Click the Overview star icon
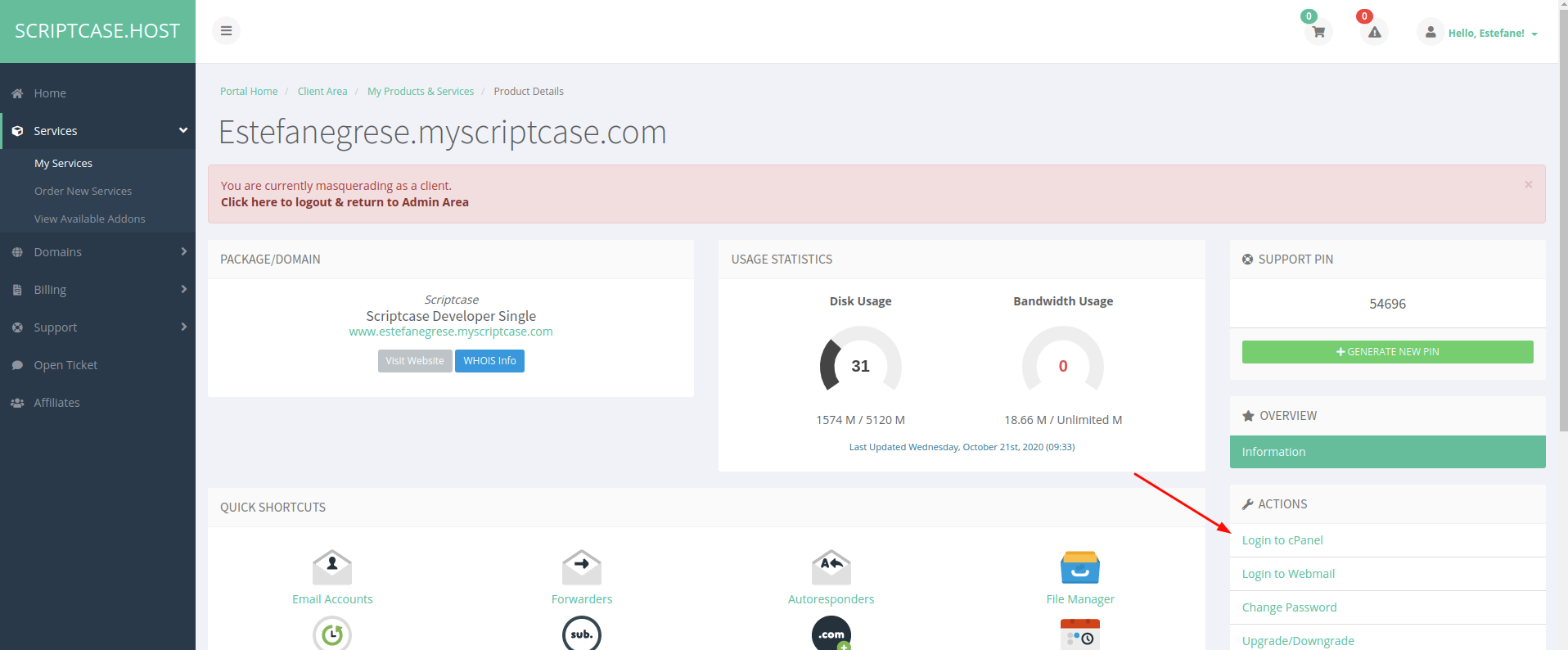Screen dimensions: 1568x650 (x=1248, y=416)
